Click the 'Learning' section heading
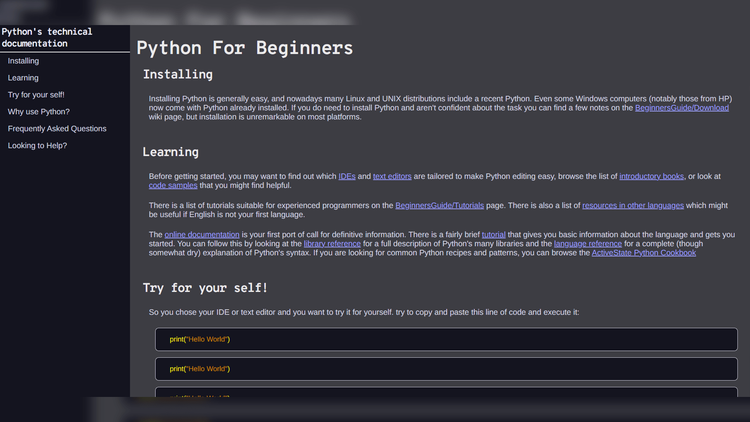The height and width of the screenshot is (422, 750). click(x=171, y=152)
